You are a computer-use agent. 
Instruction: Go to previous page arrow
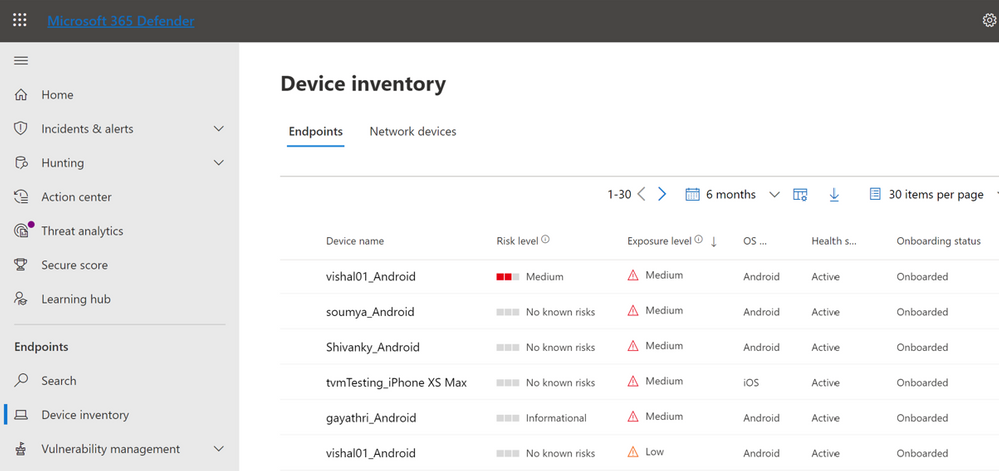point(641,195)
